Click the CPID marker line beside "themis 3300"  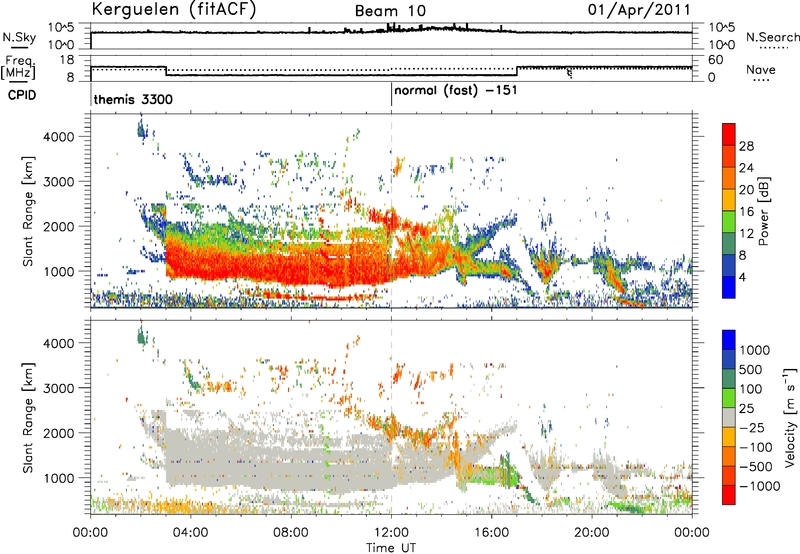tap(91, 94)
